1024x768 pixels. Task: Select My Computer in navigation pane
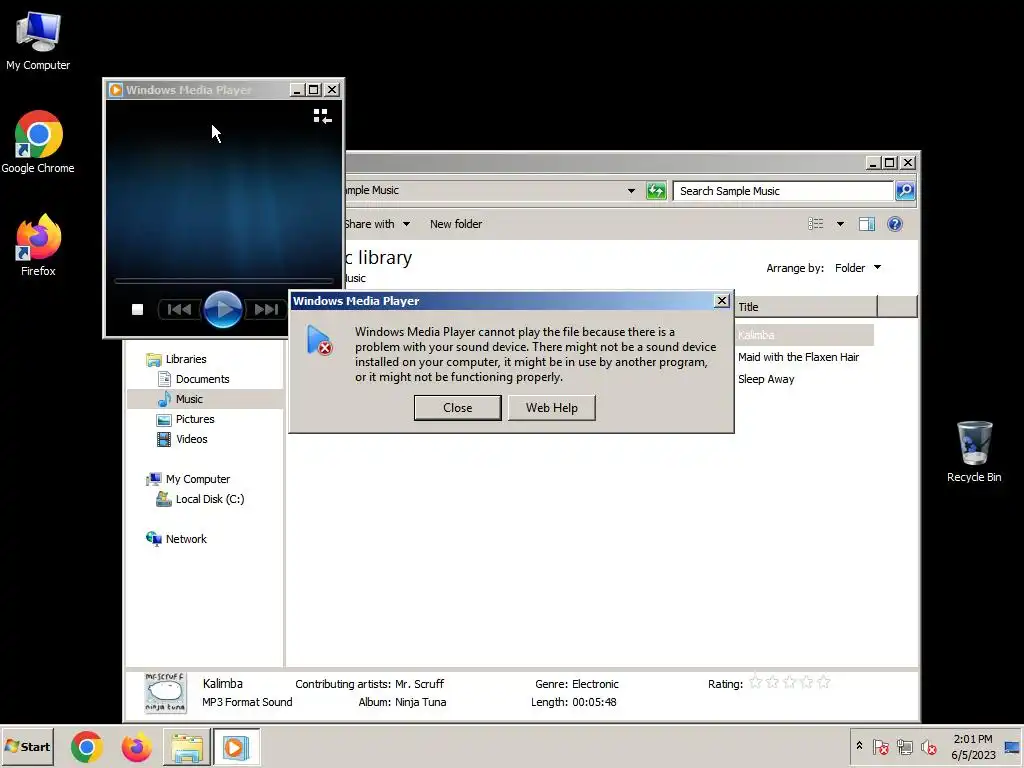pos(197,479)
